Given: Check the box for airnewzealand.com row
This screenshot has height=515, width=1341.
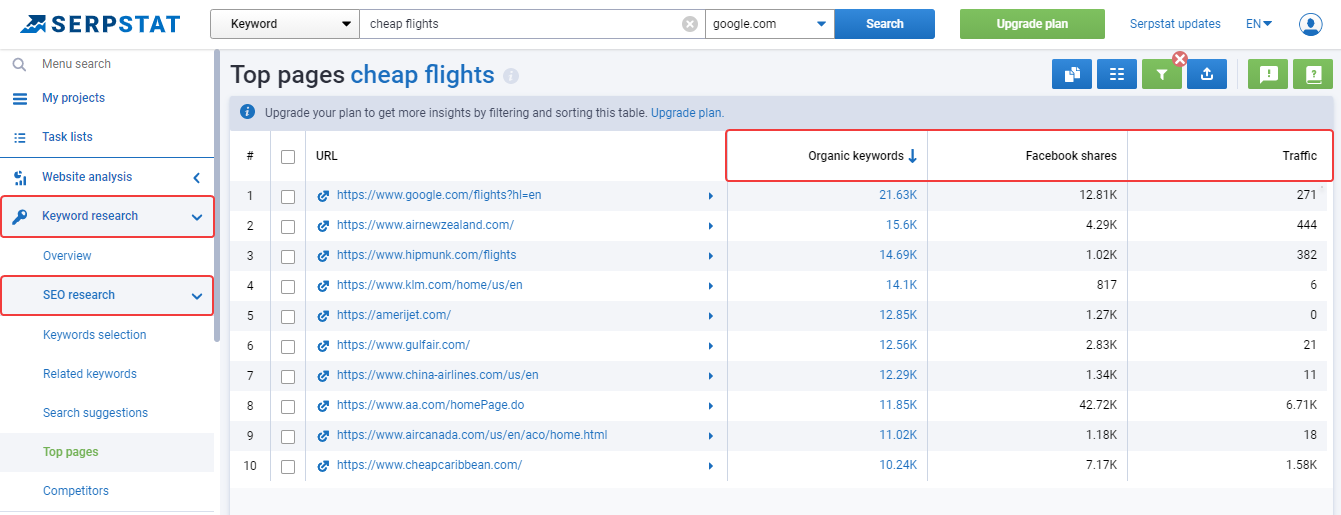Looking at the screenshot, I should click(x=288, y=226).
